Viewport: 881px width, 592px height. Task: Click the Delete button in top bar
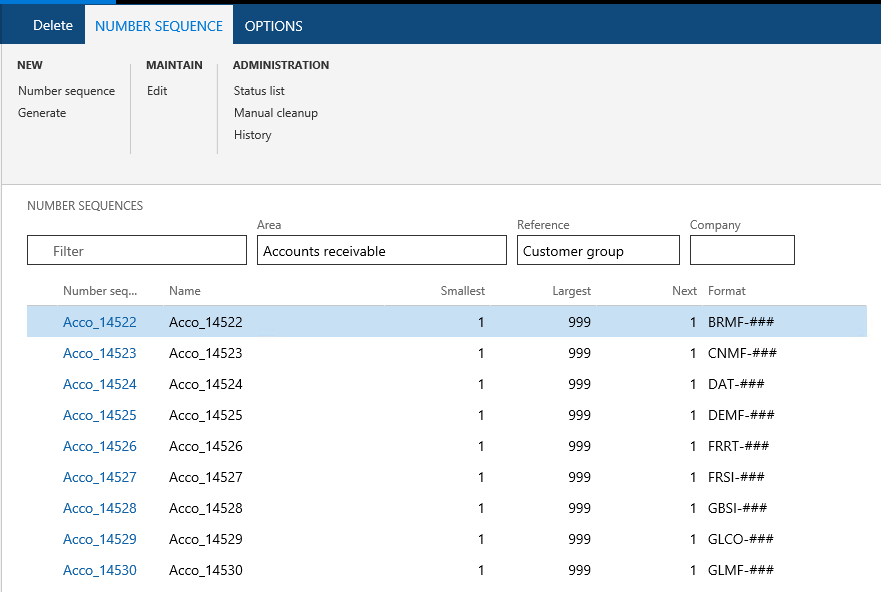click(53, 26)
